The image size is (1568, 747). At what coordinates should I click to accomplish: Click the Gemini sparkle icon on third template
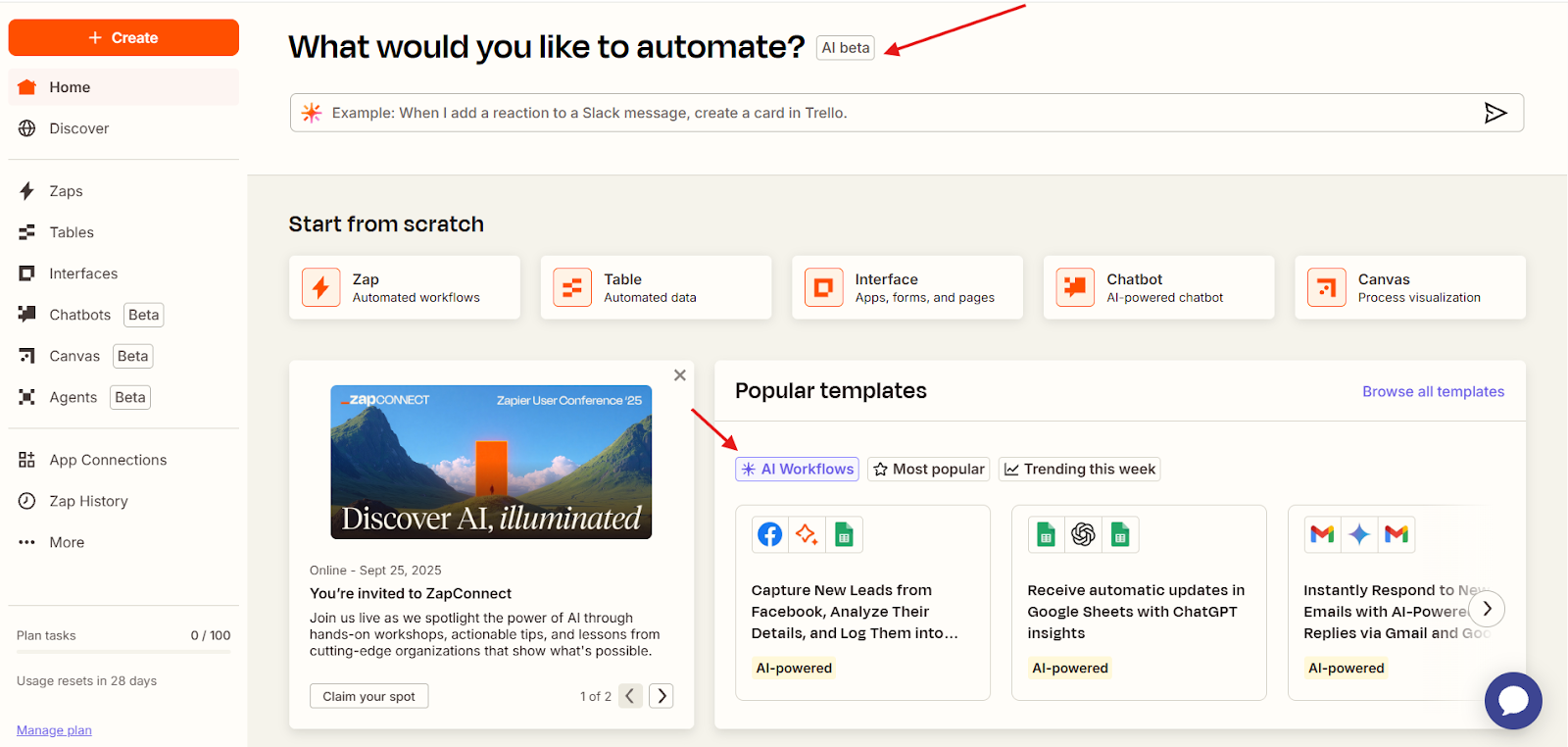click(1359, 534)
